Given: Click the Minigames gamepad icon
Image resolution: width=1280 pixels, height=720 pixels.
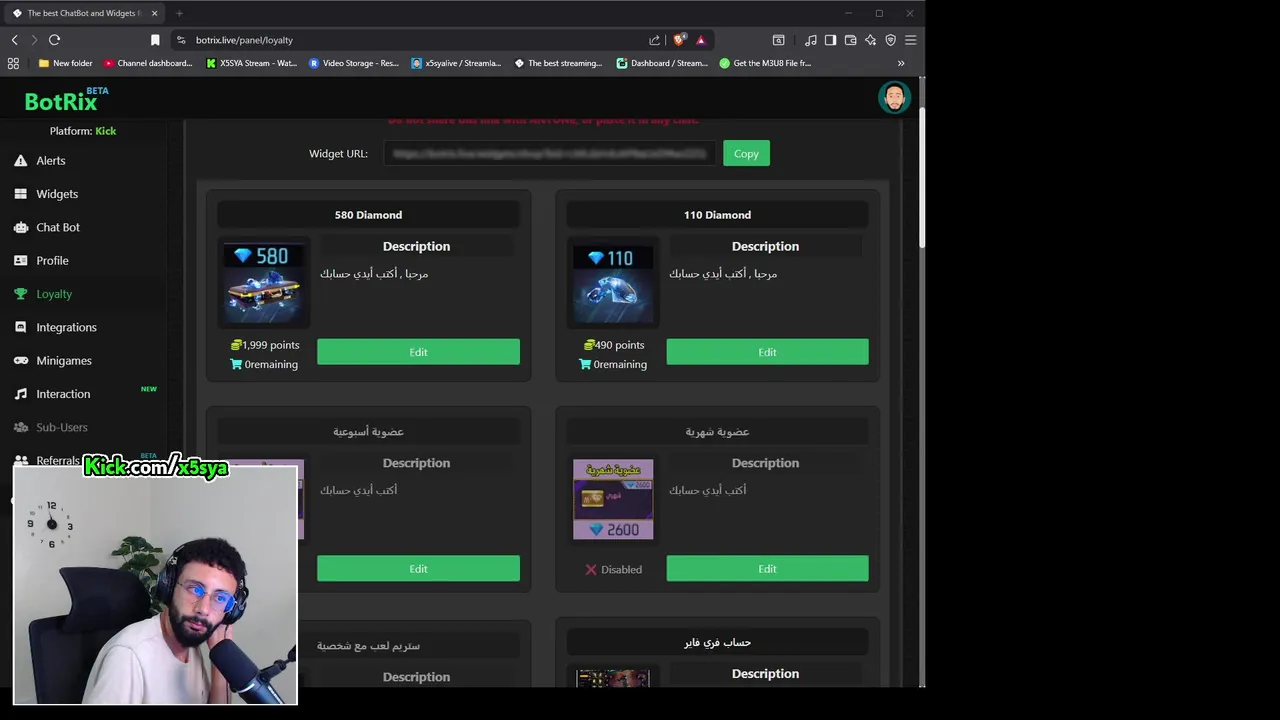Looking at the screenshot, I should (x=21, y=361).
